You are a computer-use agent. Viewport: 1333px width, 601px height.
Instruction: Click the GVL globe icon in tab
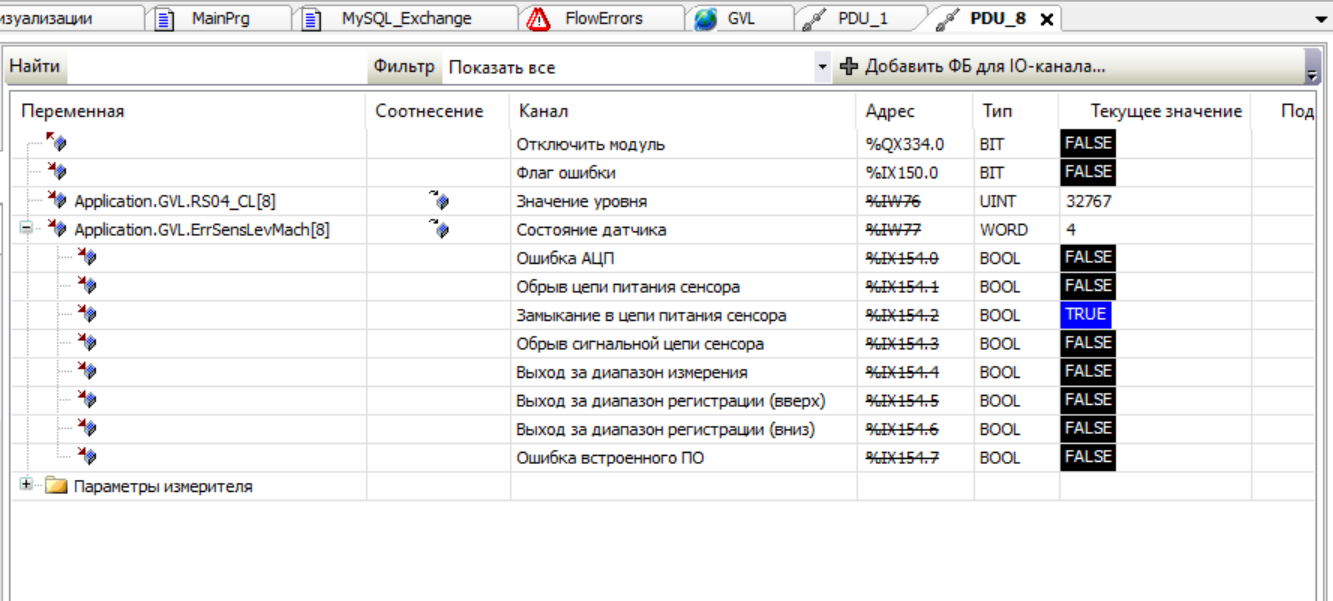point(706,18)
